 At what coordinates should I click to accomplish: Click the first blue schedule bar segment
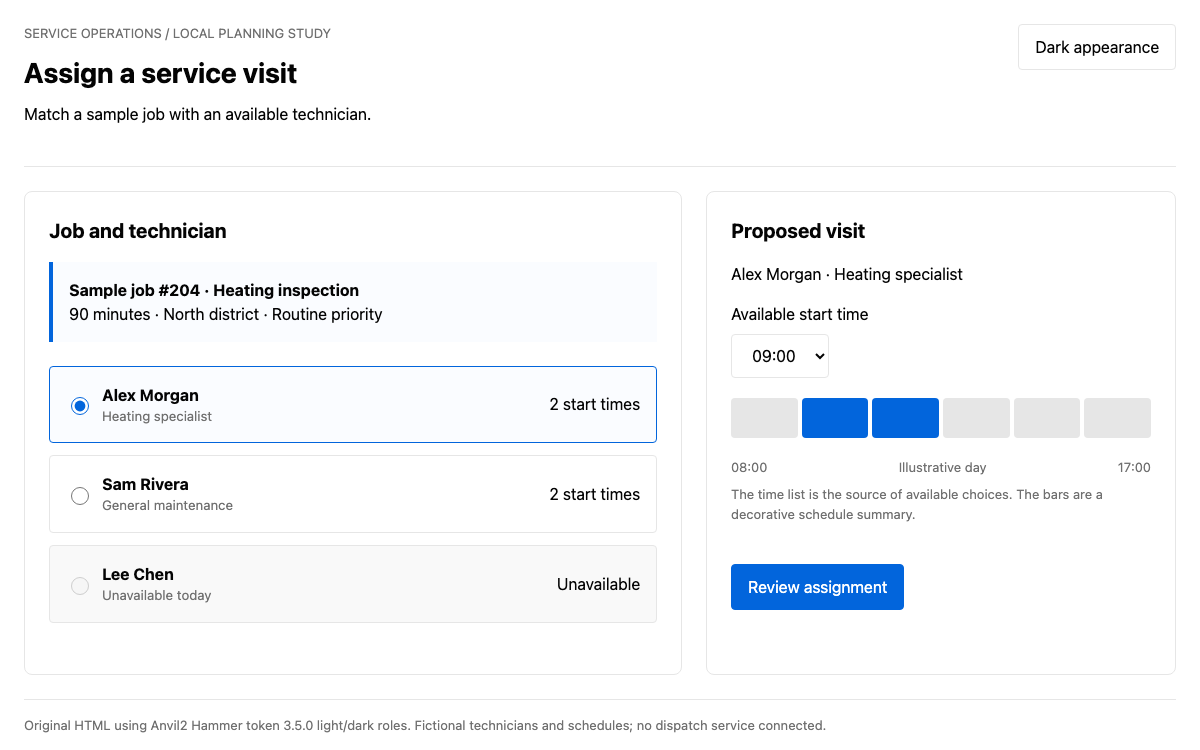point(835,418)
